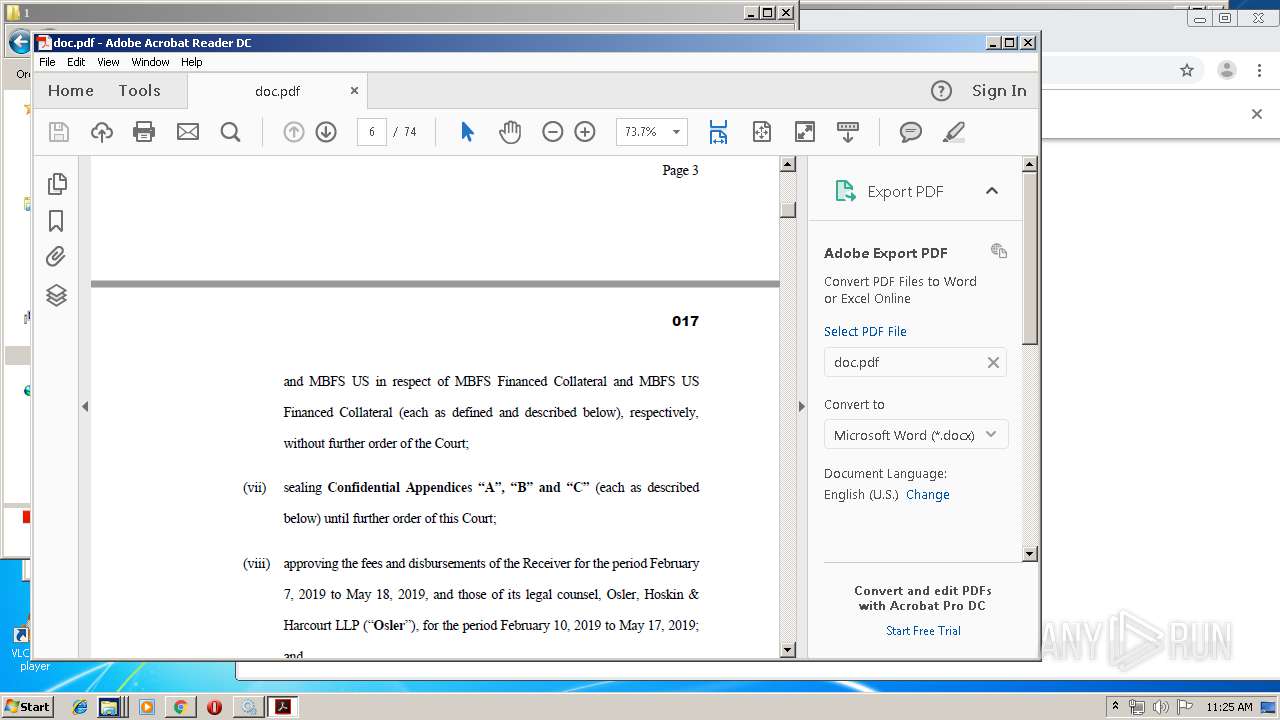Open Chrome profile avatar icon
The image size is (1280, 720).
[x=1227, y=70]
